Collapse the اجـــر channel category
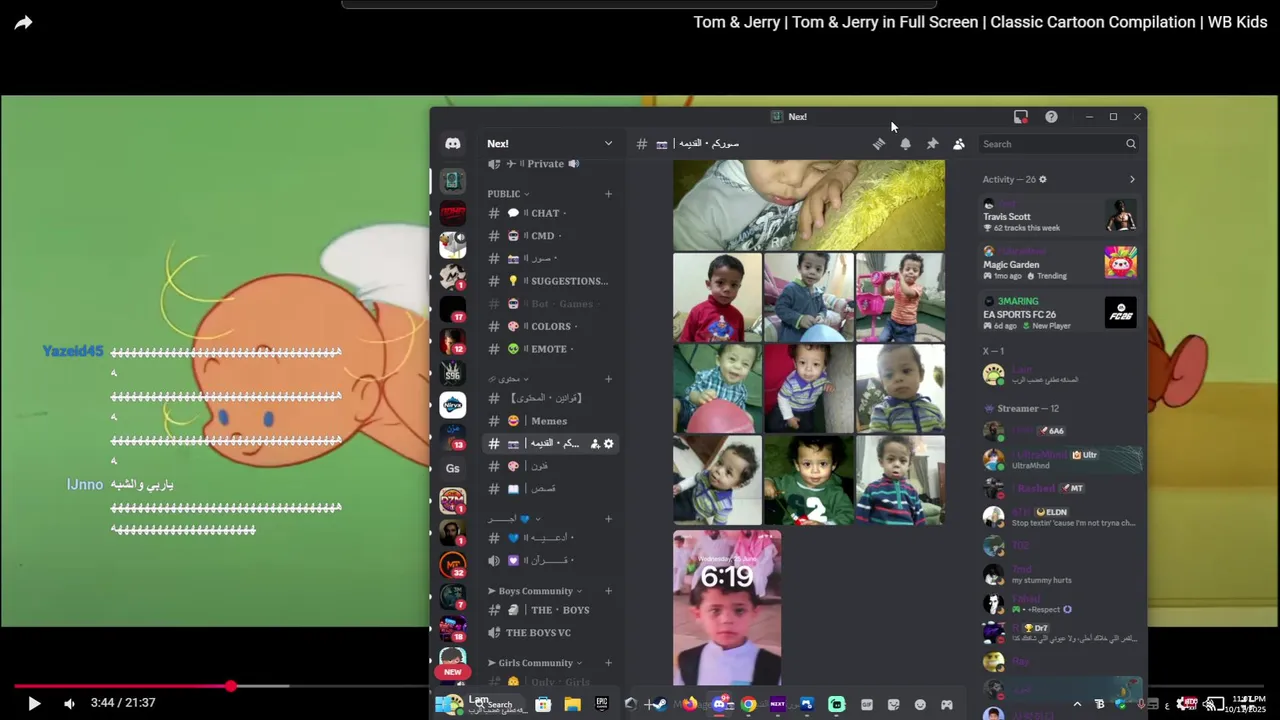The height and width of the screenshot is (720, 1280). tap(514, 519)
